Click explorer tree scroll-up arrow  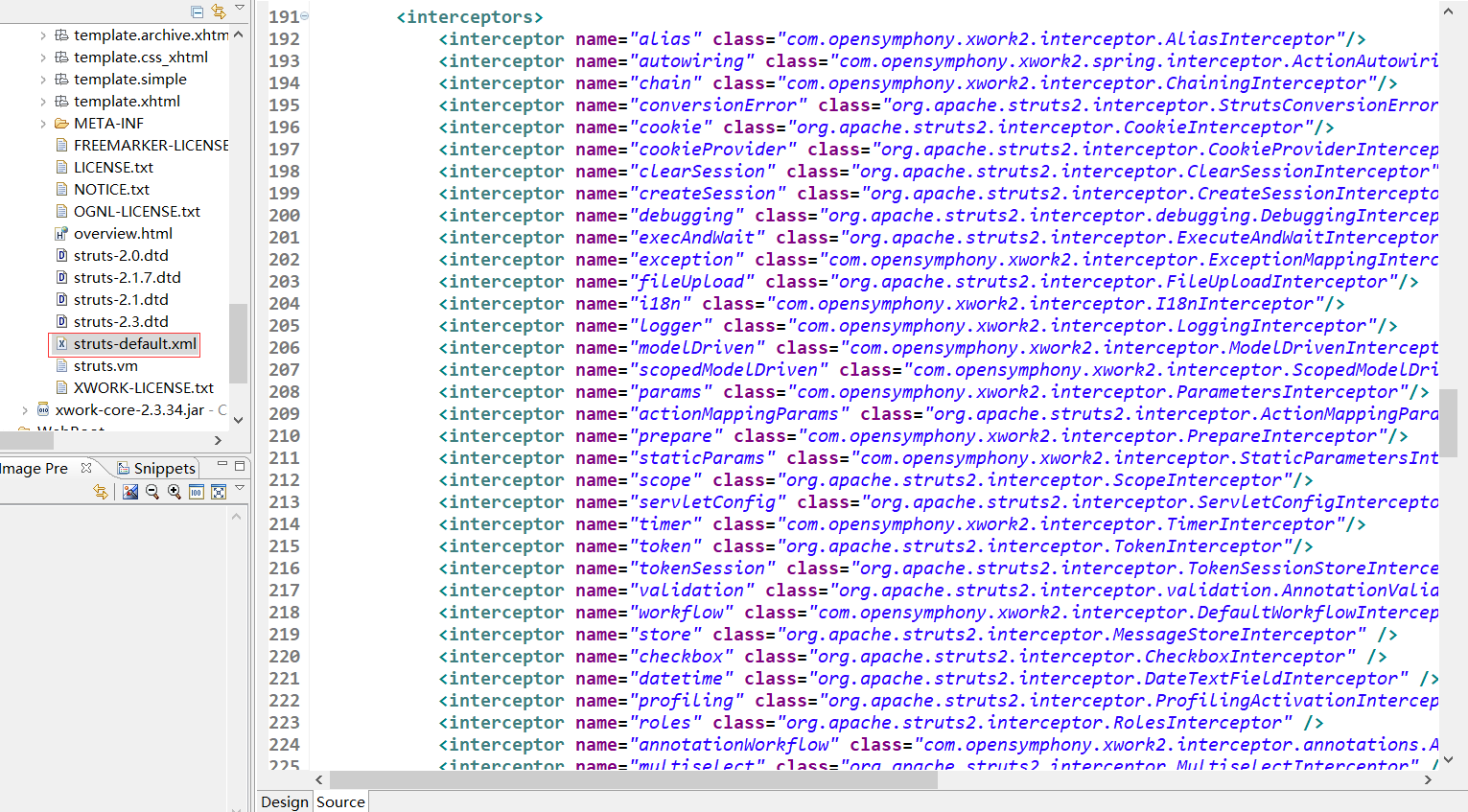point(238,35)
